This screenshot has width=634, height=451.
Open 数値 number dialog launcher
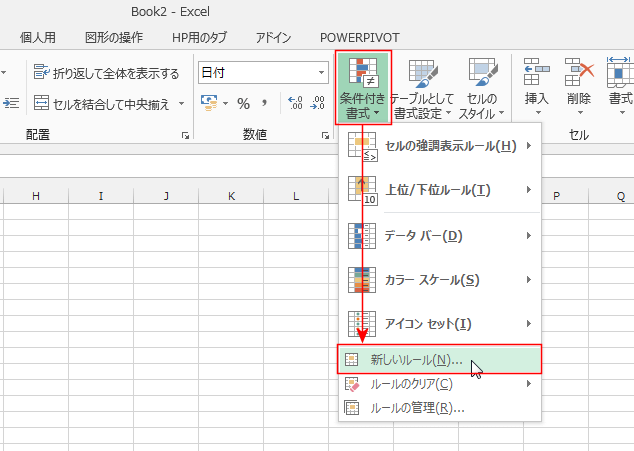coord(325,136)
